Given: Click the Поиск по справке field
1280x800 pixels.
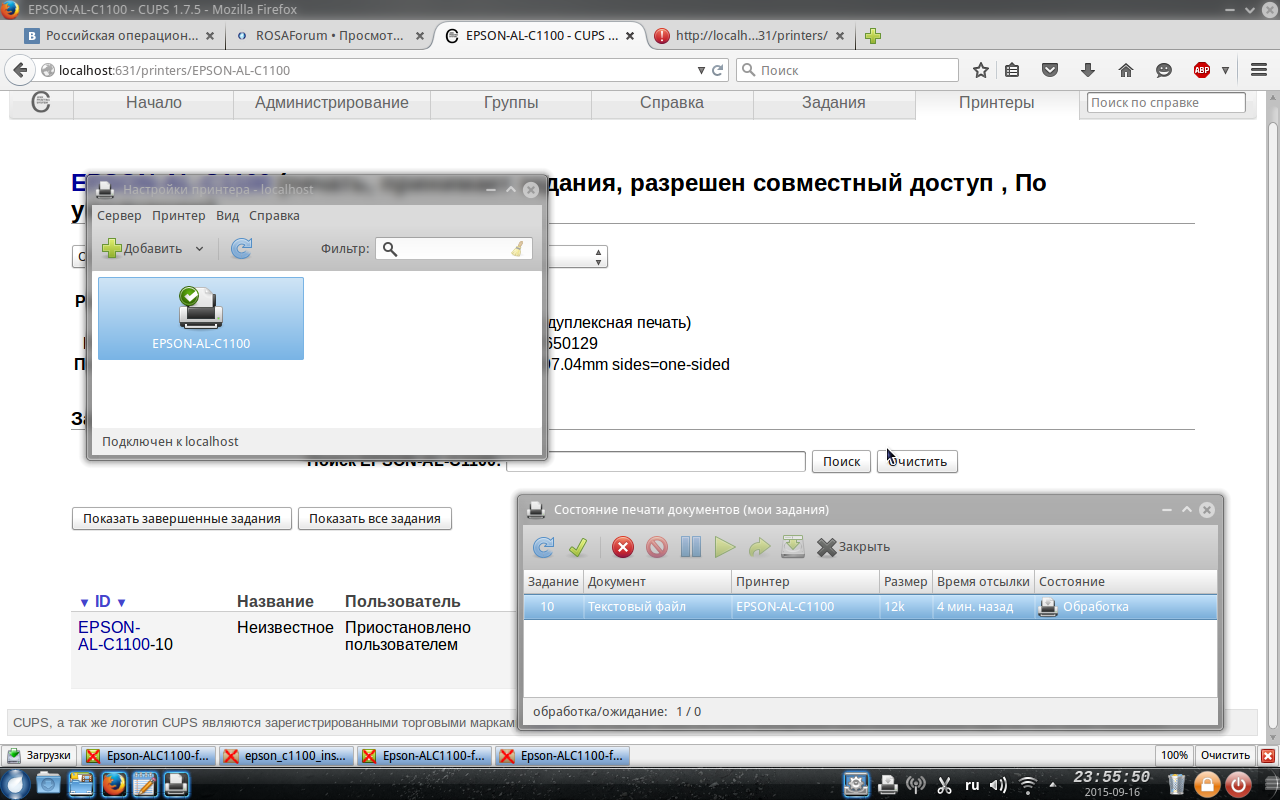Looking at the screenshot, I should tap(1166, 103).
